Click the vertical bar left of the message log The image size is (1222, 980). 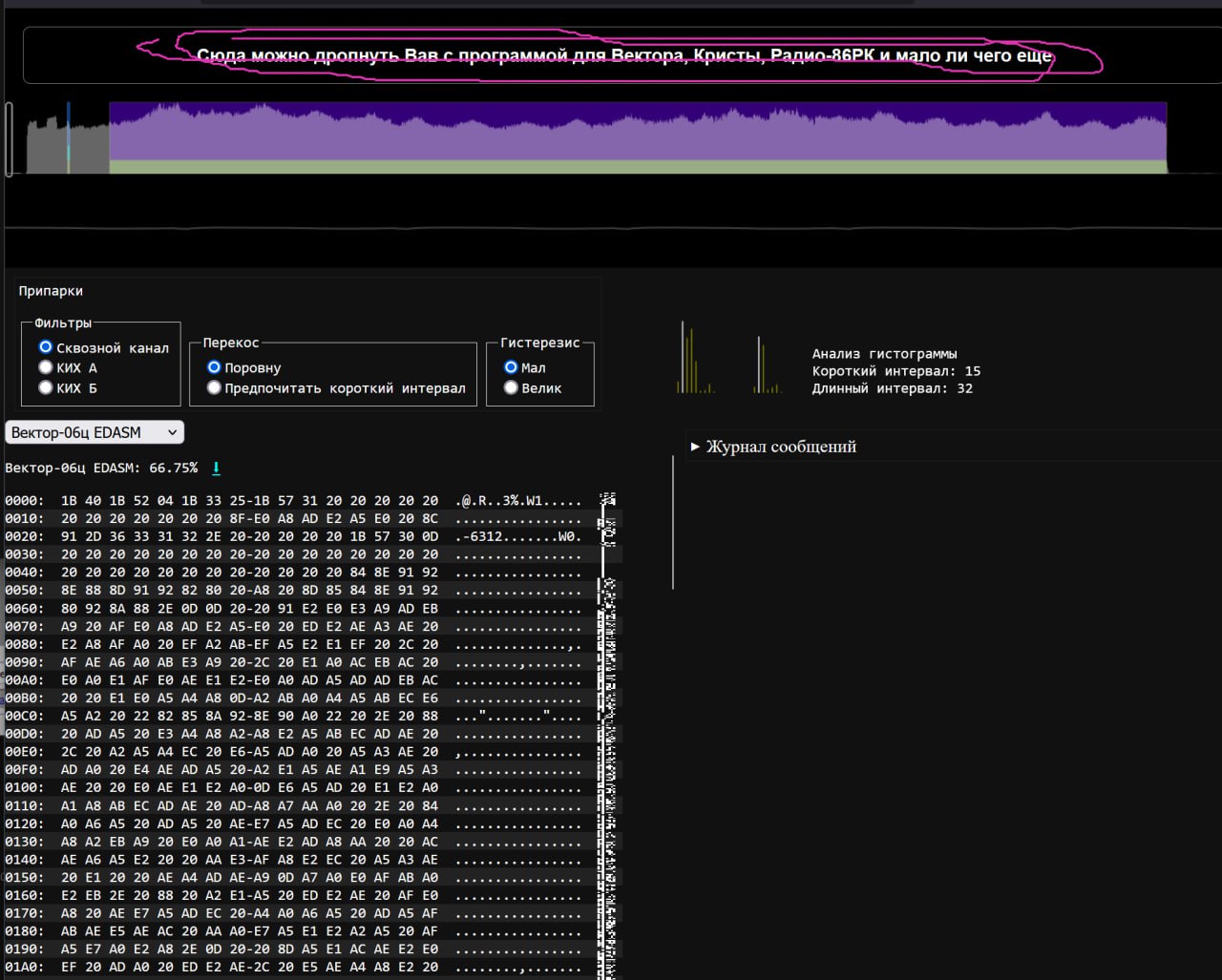coord(673,522)
